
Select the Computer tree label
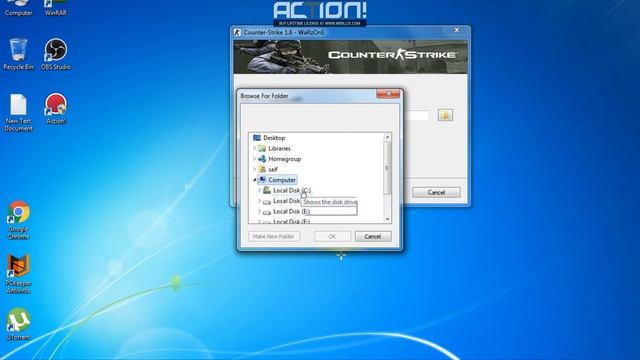tap(282, 180)
